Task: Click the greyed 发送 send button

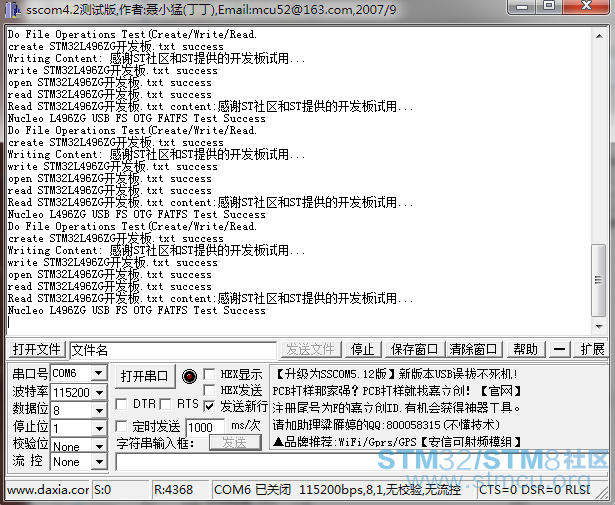Action: [x=235, y=443]
